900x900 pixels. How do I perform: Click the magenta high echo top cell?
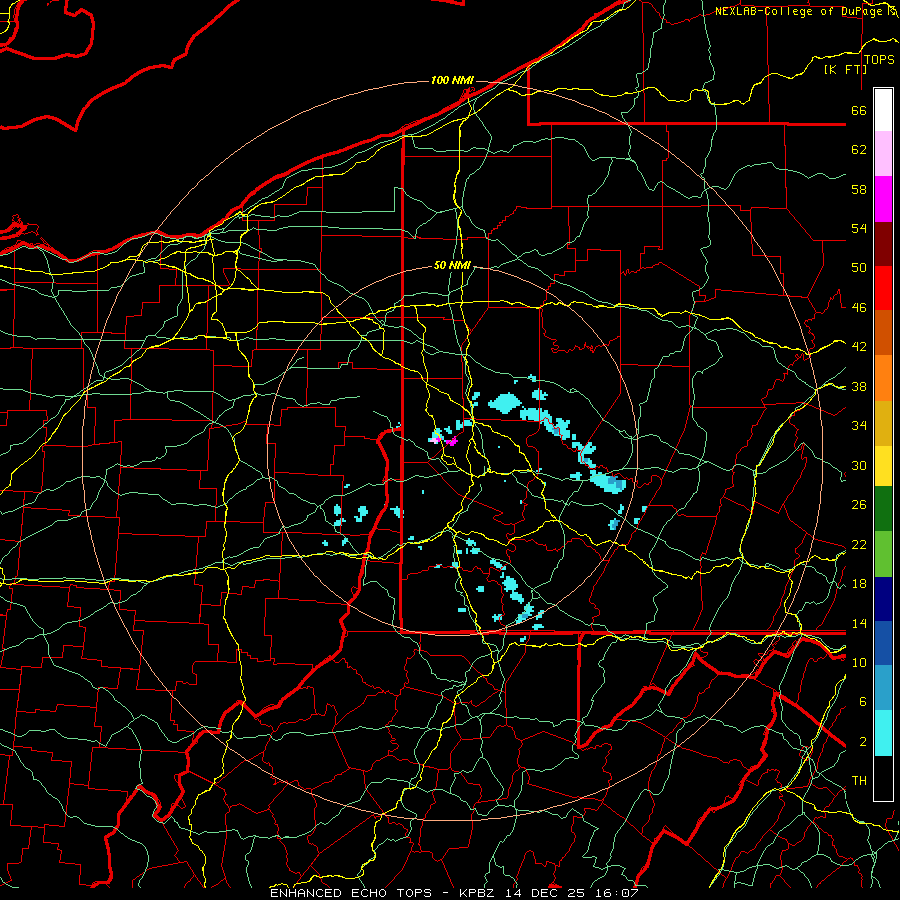click(451, 441)
